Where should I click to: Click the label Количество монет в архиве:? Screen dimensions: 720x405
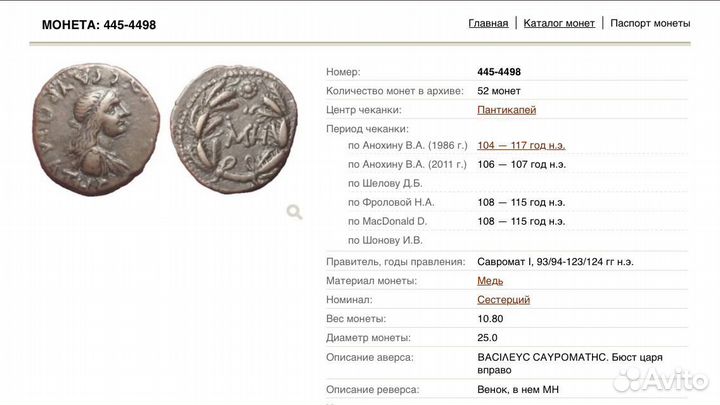coord(394,91)
